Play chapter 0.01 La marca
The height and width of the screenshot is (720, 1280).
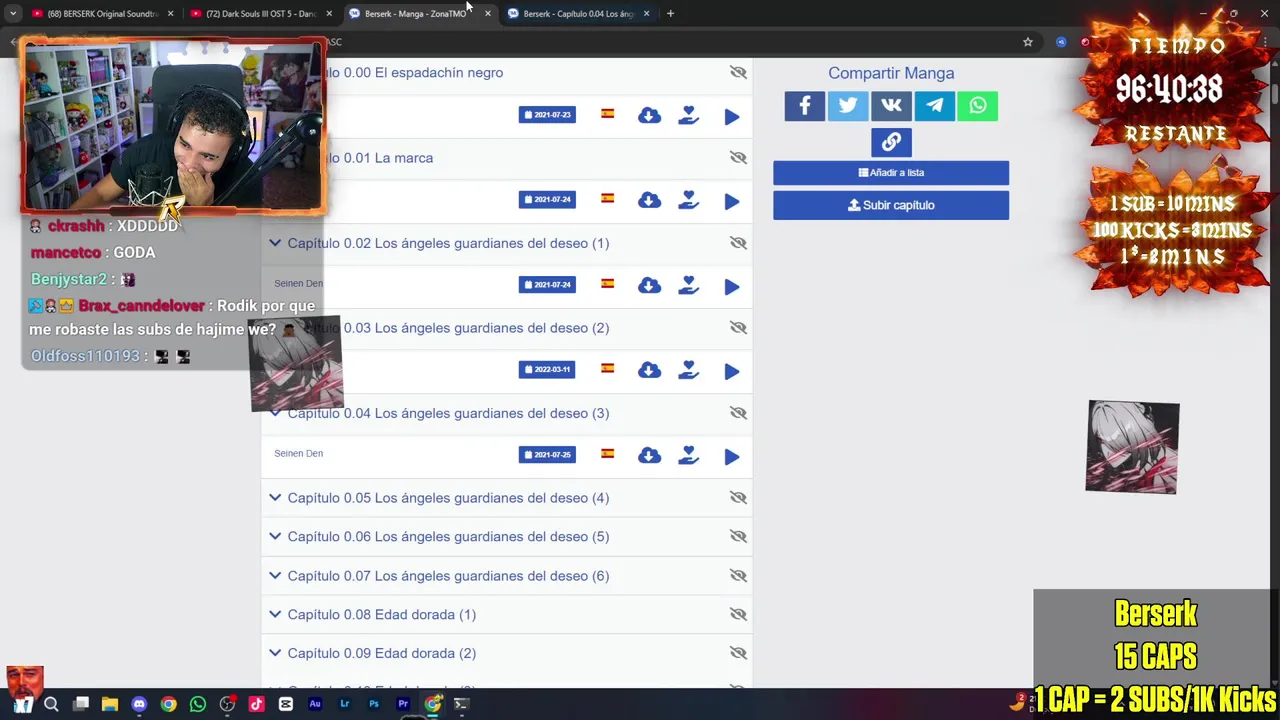pos(732,202)
